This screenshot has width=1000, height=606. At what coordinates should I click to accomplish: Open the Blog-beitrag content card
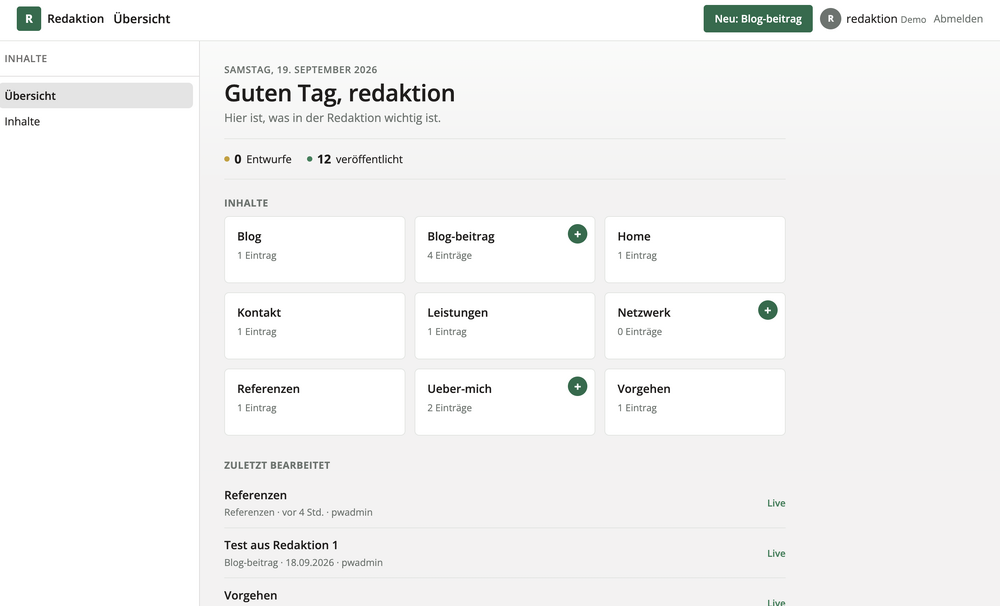(504, 249)
